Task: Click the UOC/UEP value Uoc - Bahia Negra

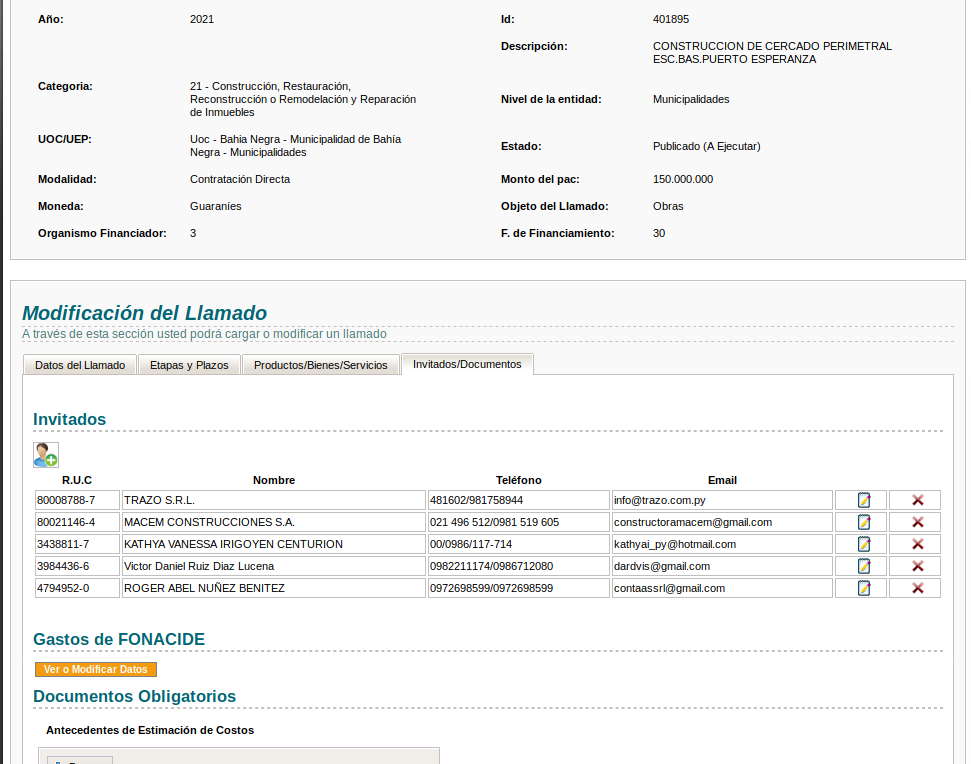Action: coord(235,139)
